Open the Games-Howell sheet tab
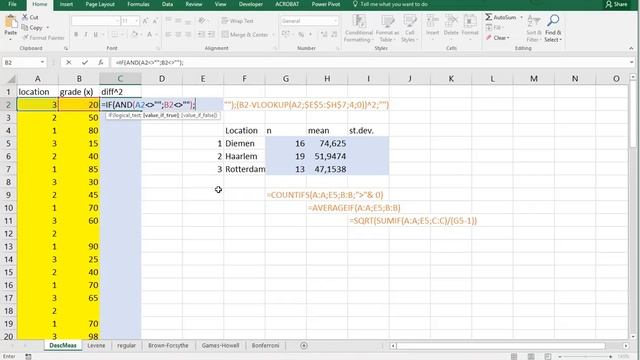Screen dimensions: 640x360 tap(220, 345)
